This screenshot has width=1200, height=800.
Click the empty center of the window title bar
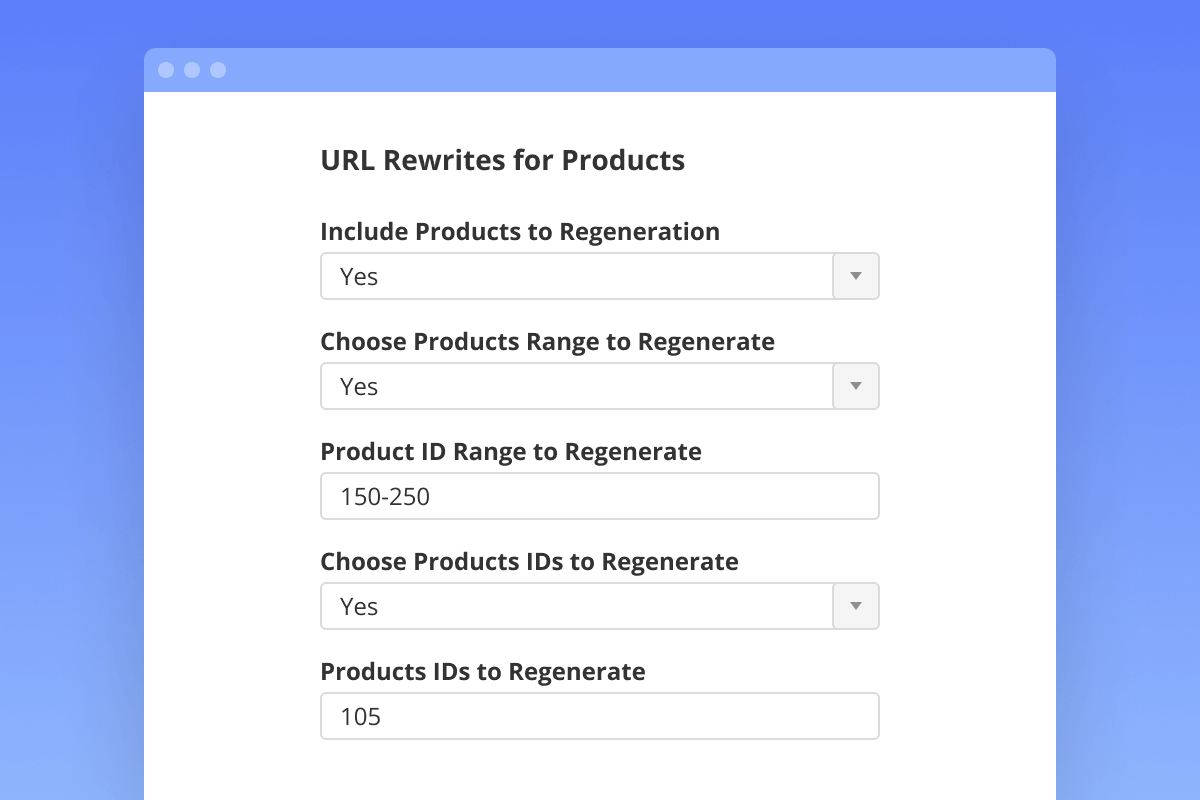[x=600, y=70]
